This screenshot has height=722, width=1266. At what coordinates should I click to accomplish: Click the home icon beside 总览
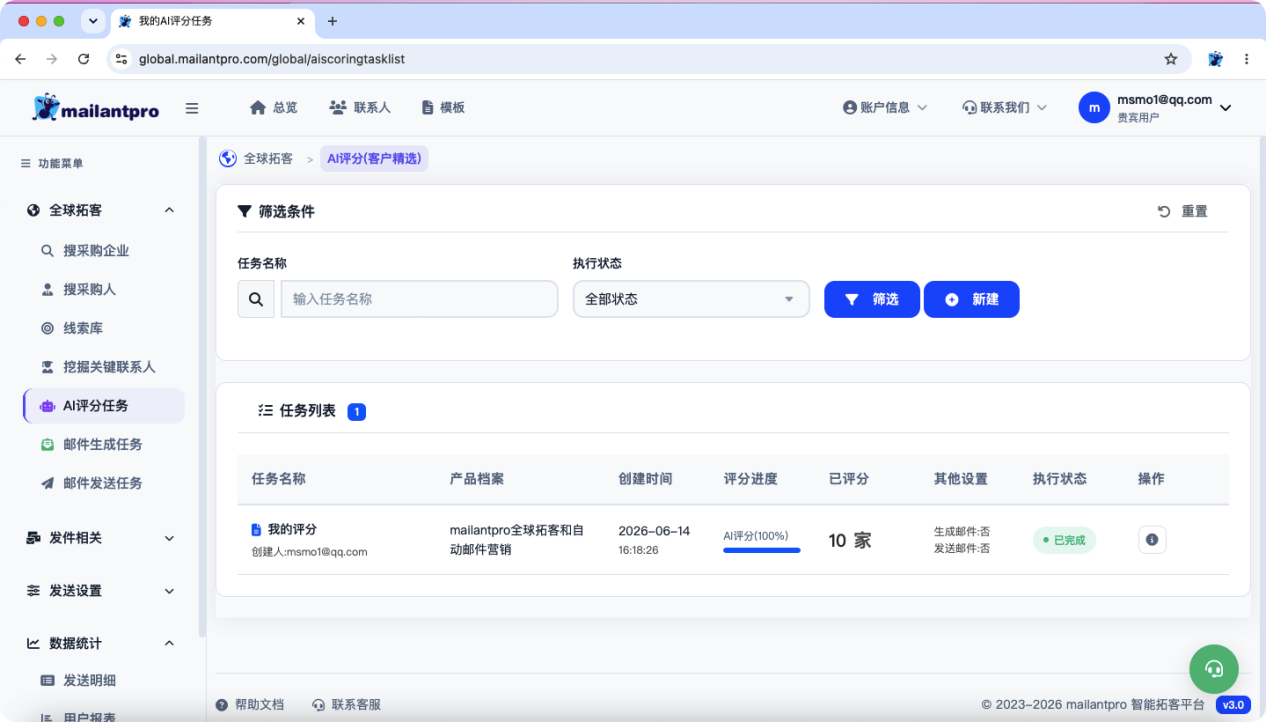pos(258,107)
